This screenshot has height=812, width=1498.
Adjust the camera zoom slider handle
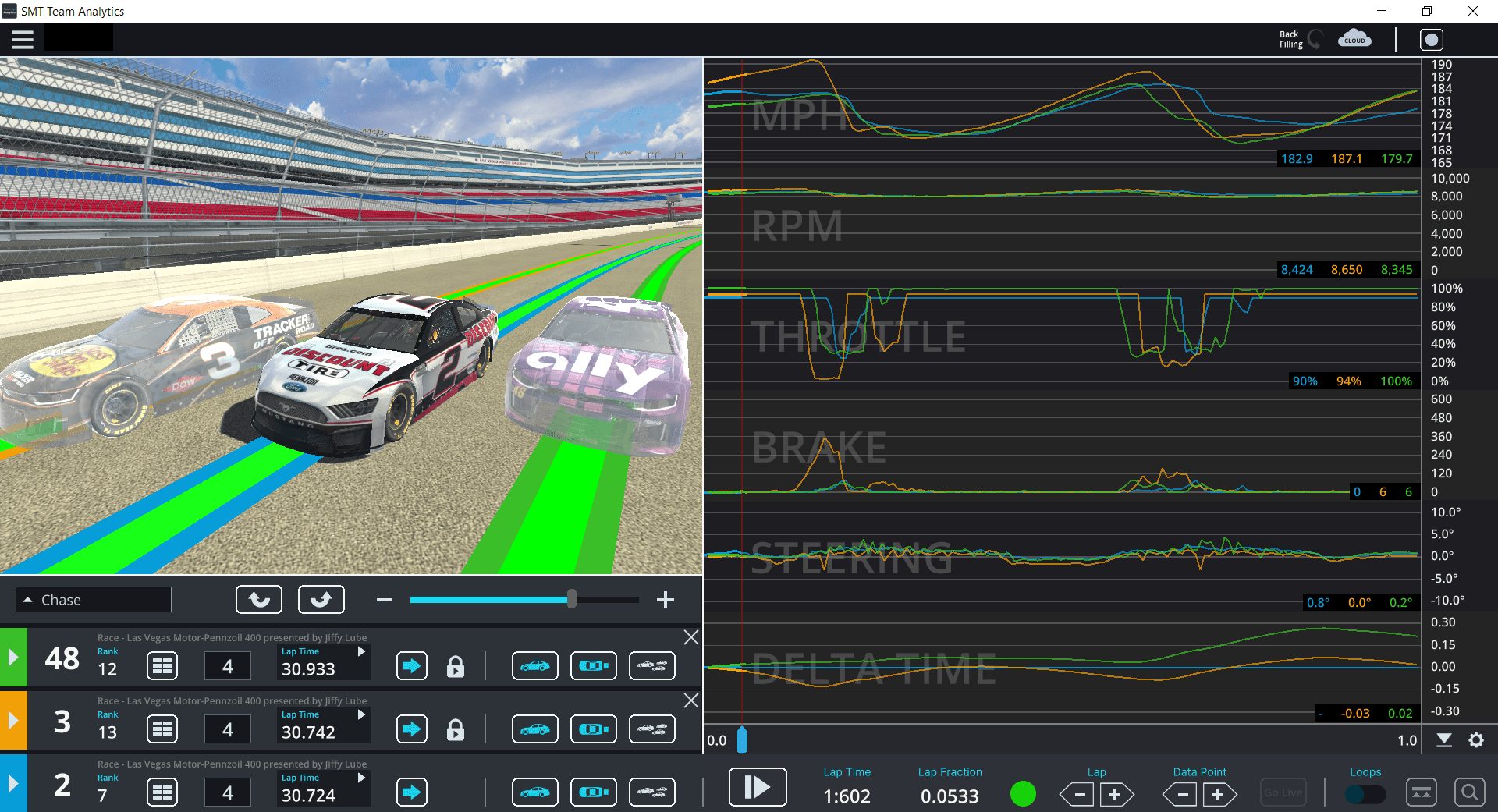pos(572,599)
